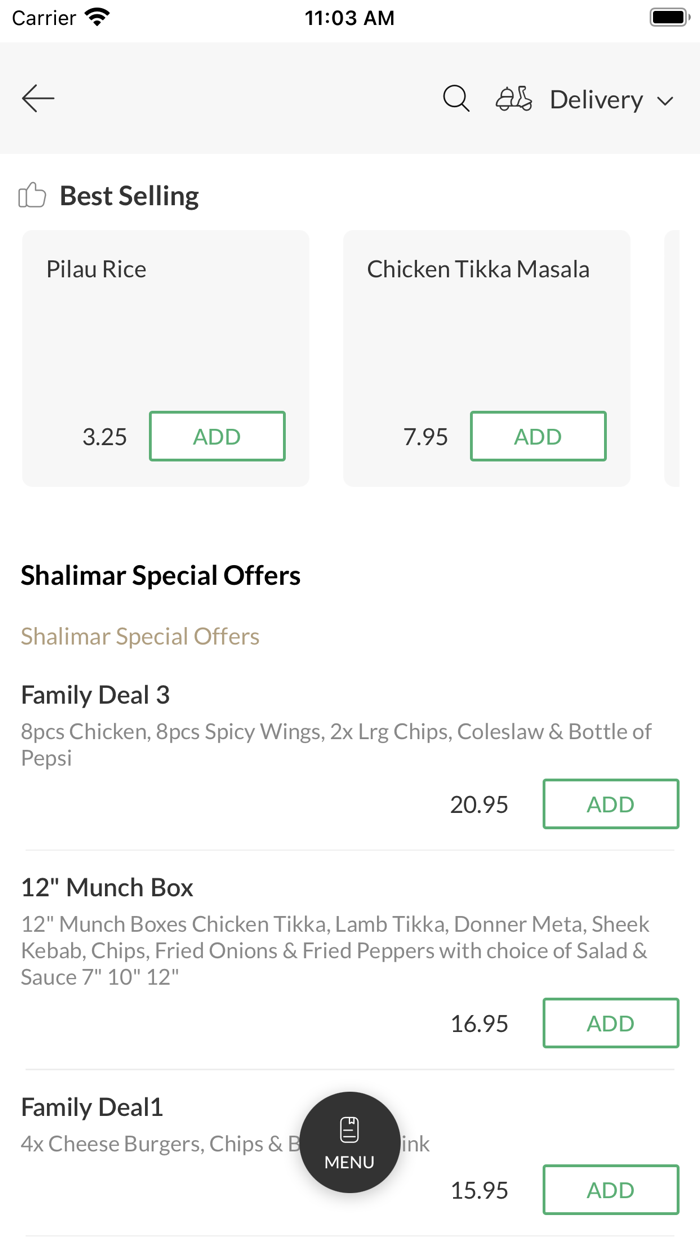Tap the 11:03 AM clock display
Screen dimensions: 700x1244
[349, 16]
